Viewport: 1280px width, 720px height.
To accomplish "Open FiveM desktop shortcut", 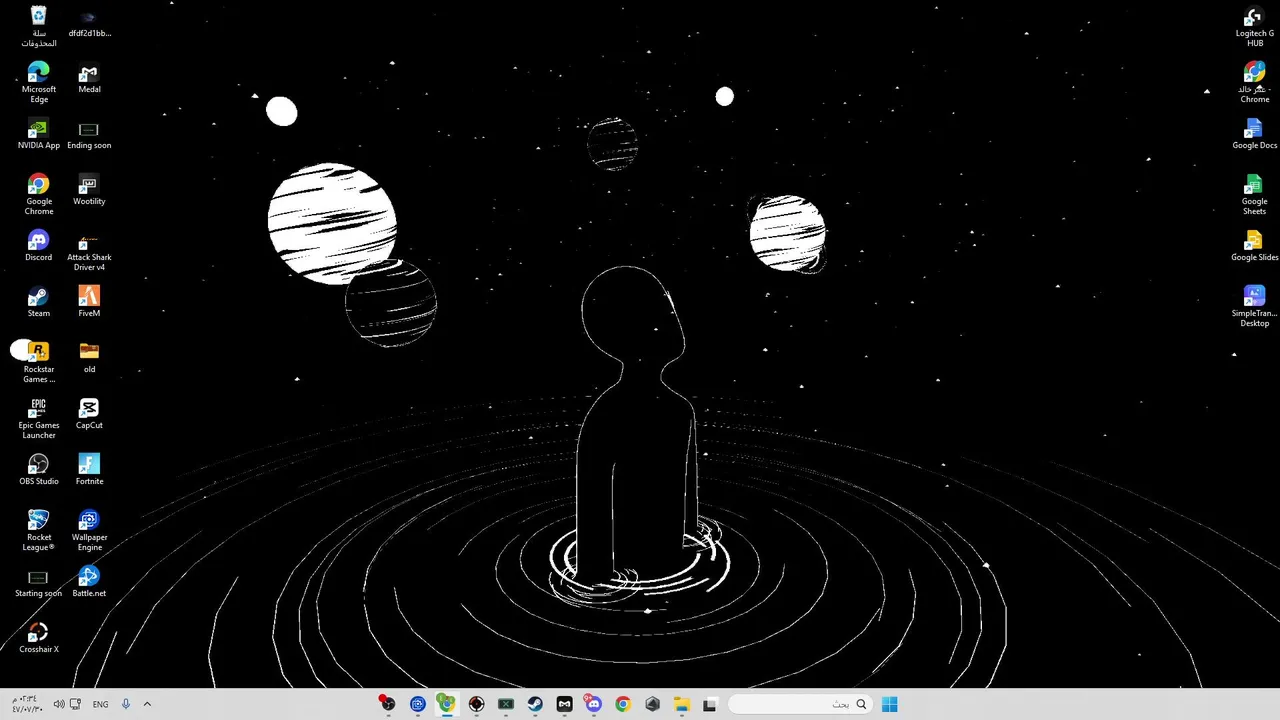I will tap(89, 302).
